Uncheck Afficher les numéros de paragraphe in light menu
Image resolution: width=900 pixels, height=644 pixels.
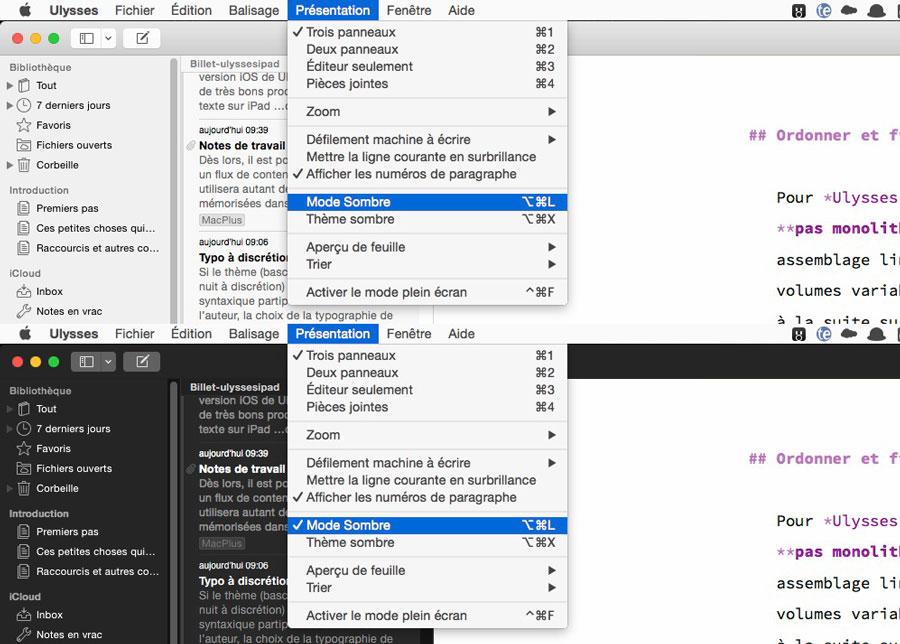click(427, 174)
